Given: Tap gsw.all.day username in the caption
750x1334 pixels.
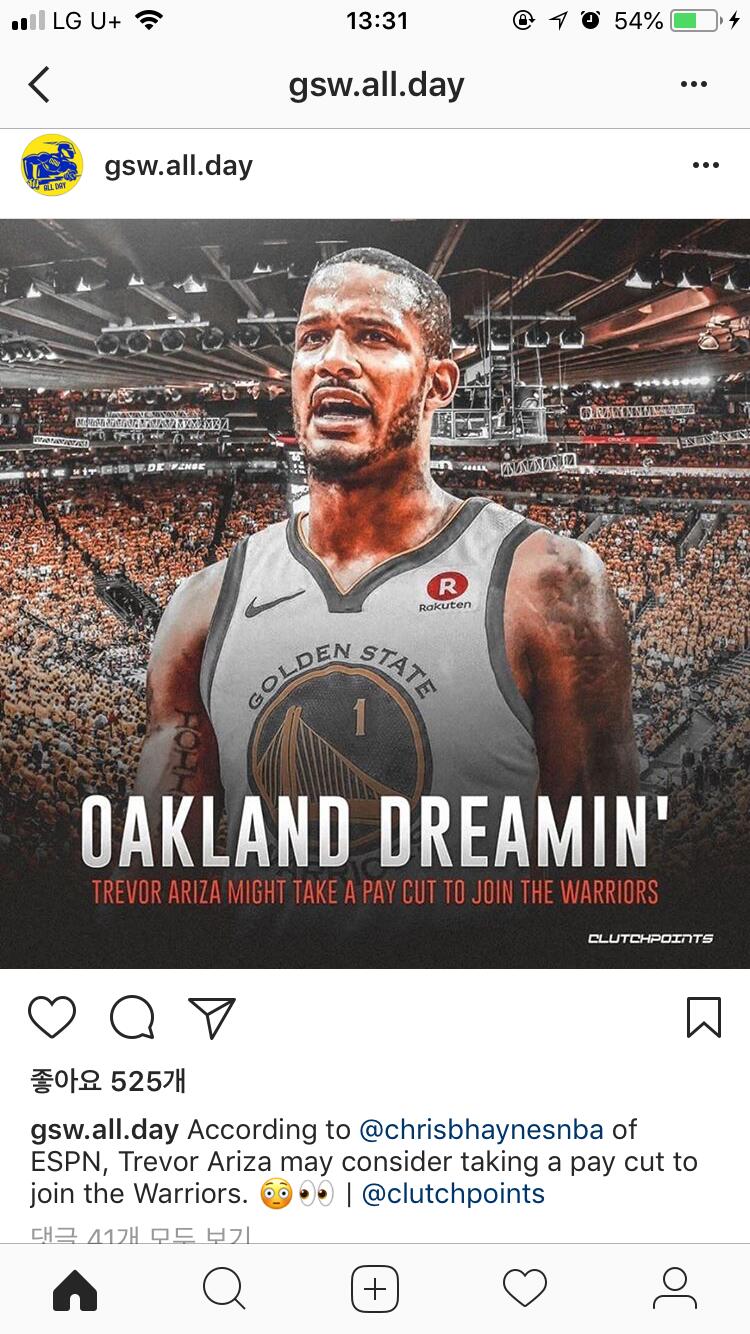Looking at the screenshot, I should tap(104, 1130).
